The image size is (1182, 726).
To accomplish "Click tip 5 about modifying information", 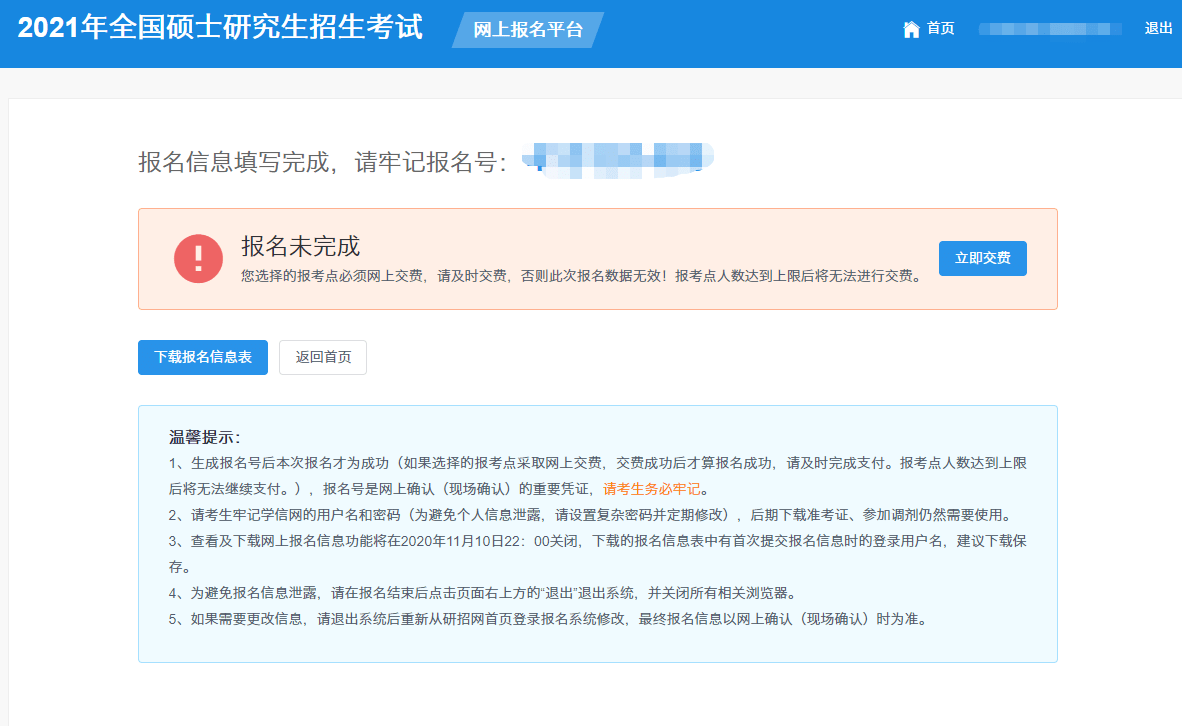I will (550, 619).
